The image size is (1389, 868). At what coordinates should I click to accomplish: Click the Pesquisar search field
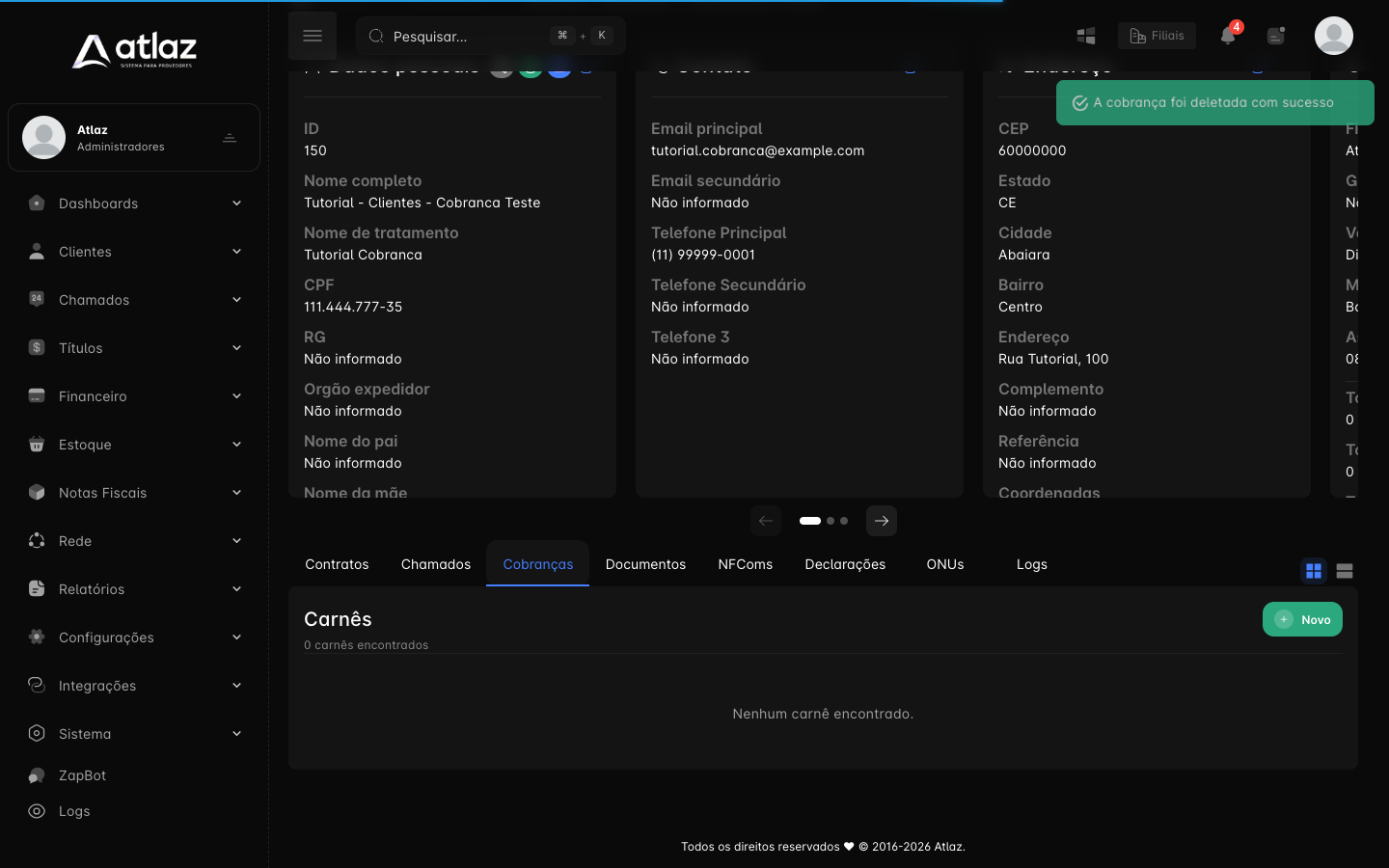coord(491,36)
